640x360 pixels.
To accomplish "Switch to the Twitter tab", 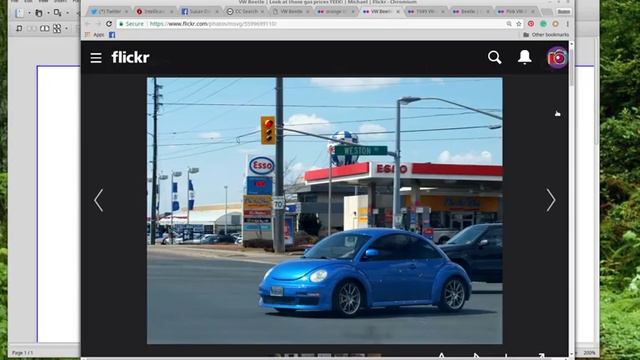I will (109, 12).
